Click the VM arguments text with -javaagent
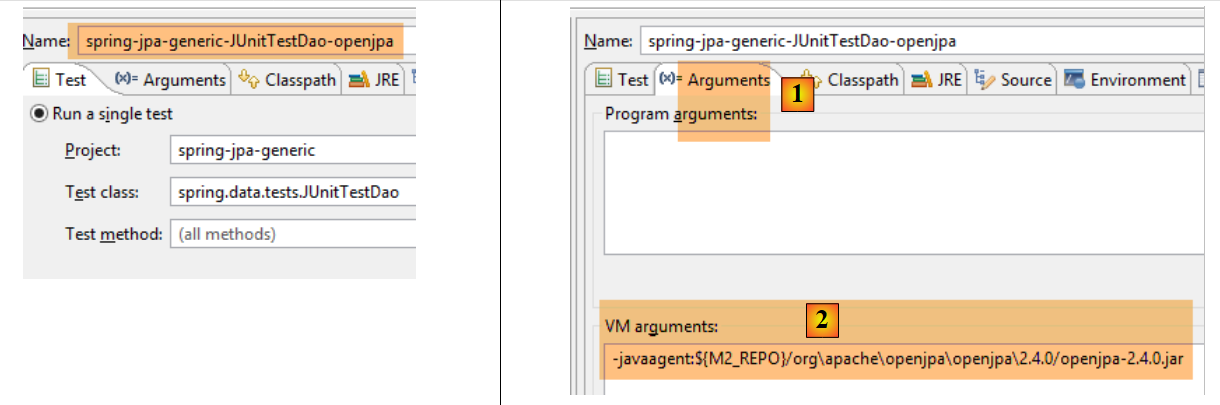 [900, 357]
